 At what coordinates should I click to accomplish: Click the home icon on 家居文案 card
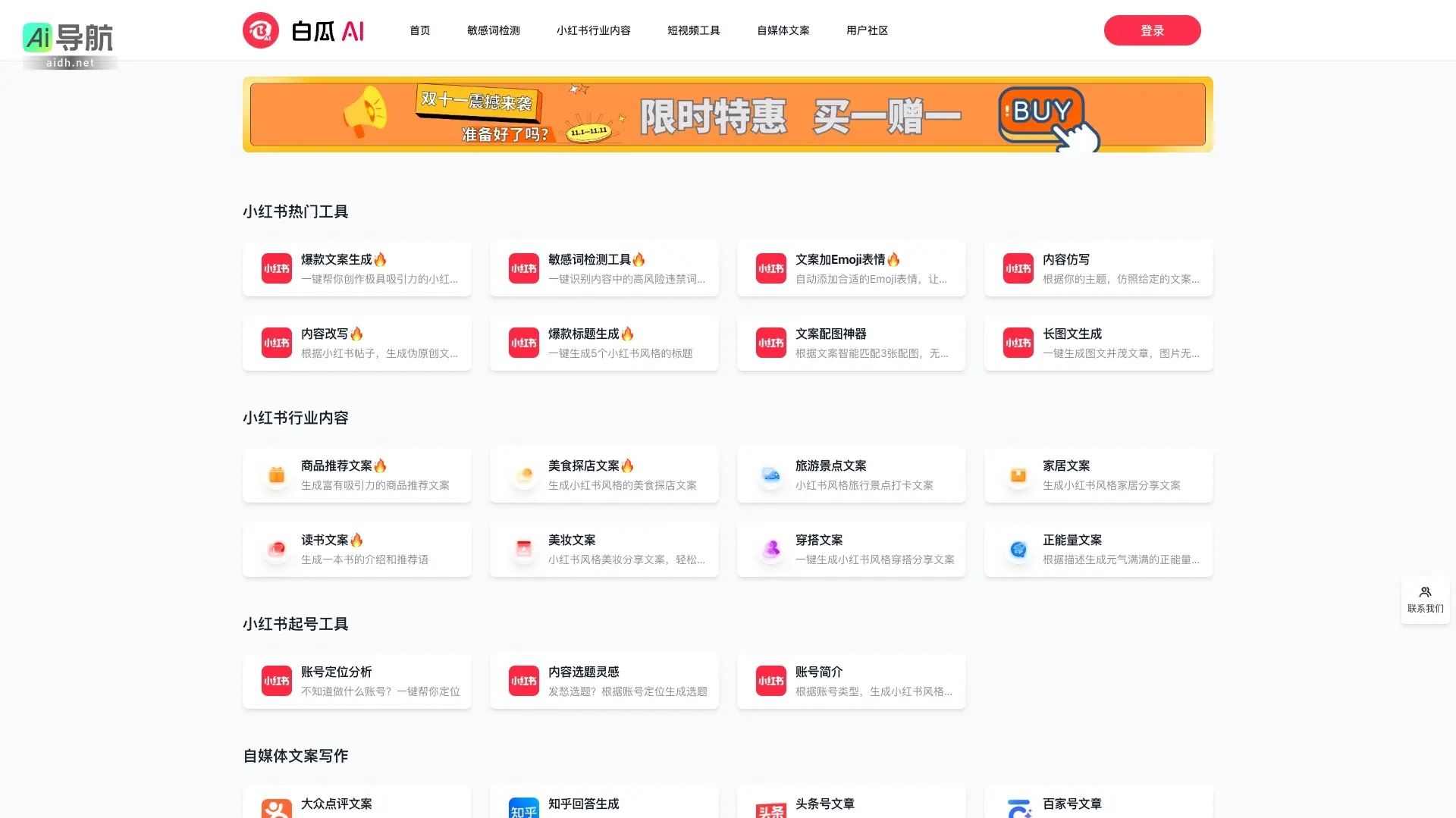(x=1018, y=475)
